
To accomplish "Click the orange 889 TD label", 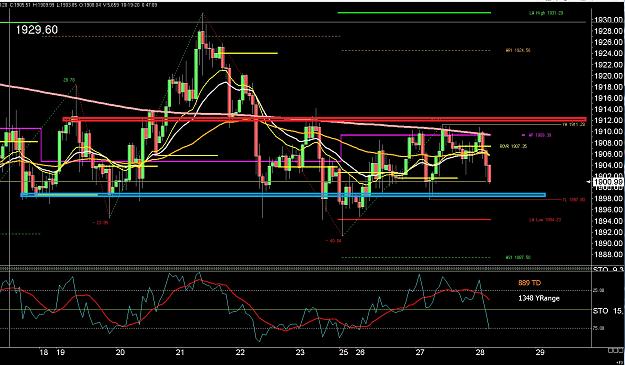I will (529, 283).
